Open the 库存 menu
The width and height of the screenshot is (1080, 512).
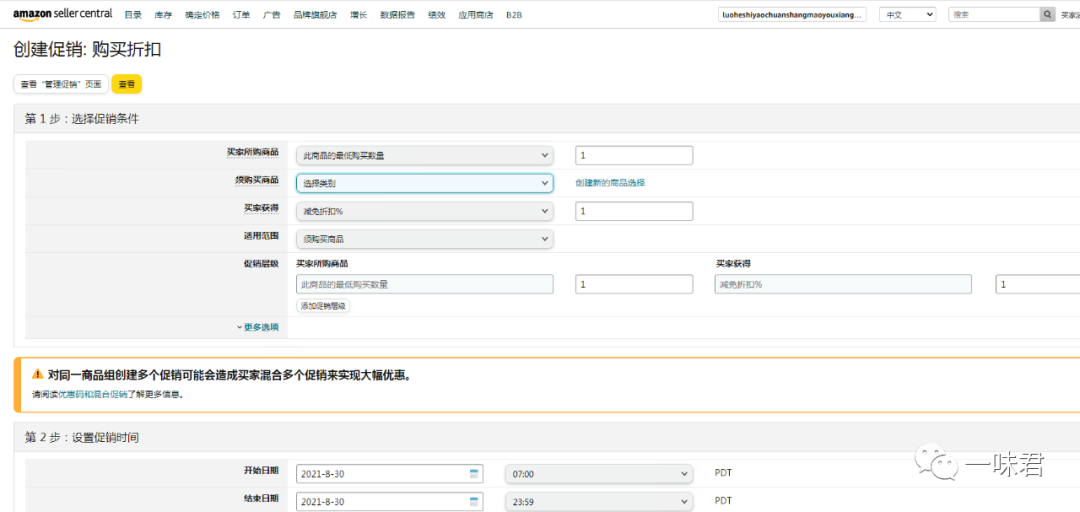pos(163,14)
